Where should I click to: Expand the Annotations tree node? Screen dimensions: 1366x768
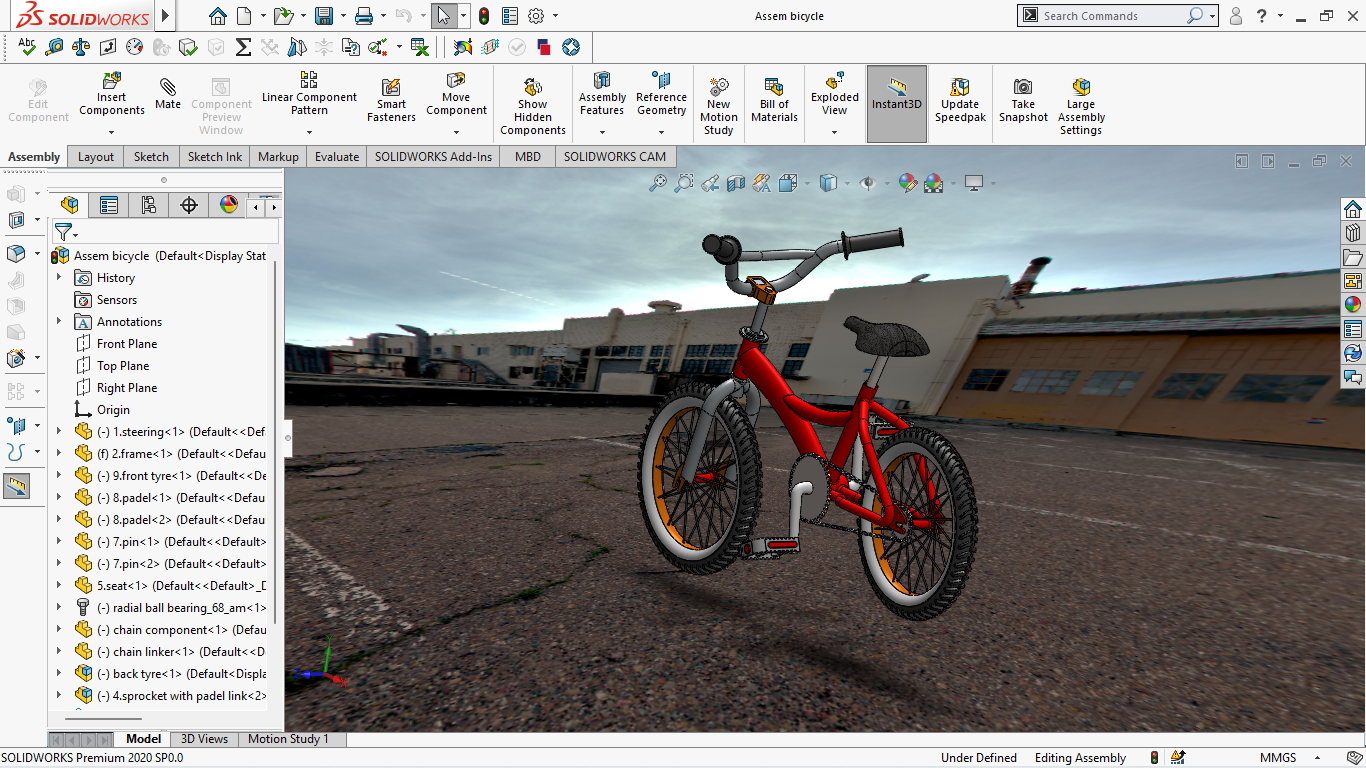(x=59, y=321)
